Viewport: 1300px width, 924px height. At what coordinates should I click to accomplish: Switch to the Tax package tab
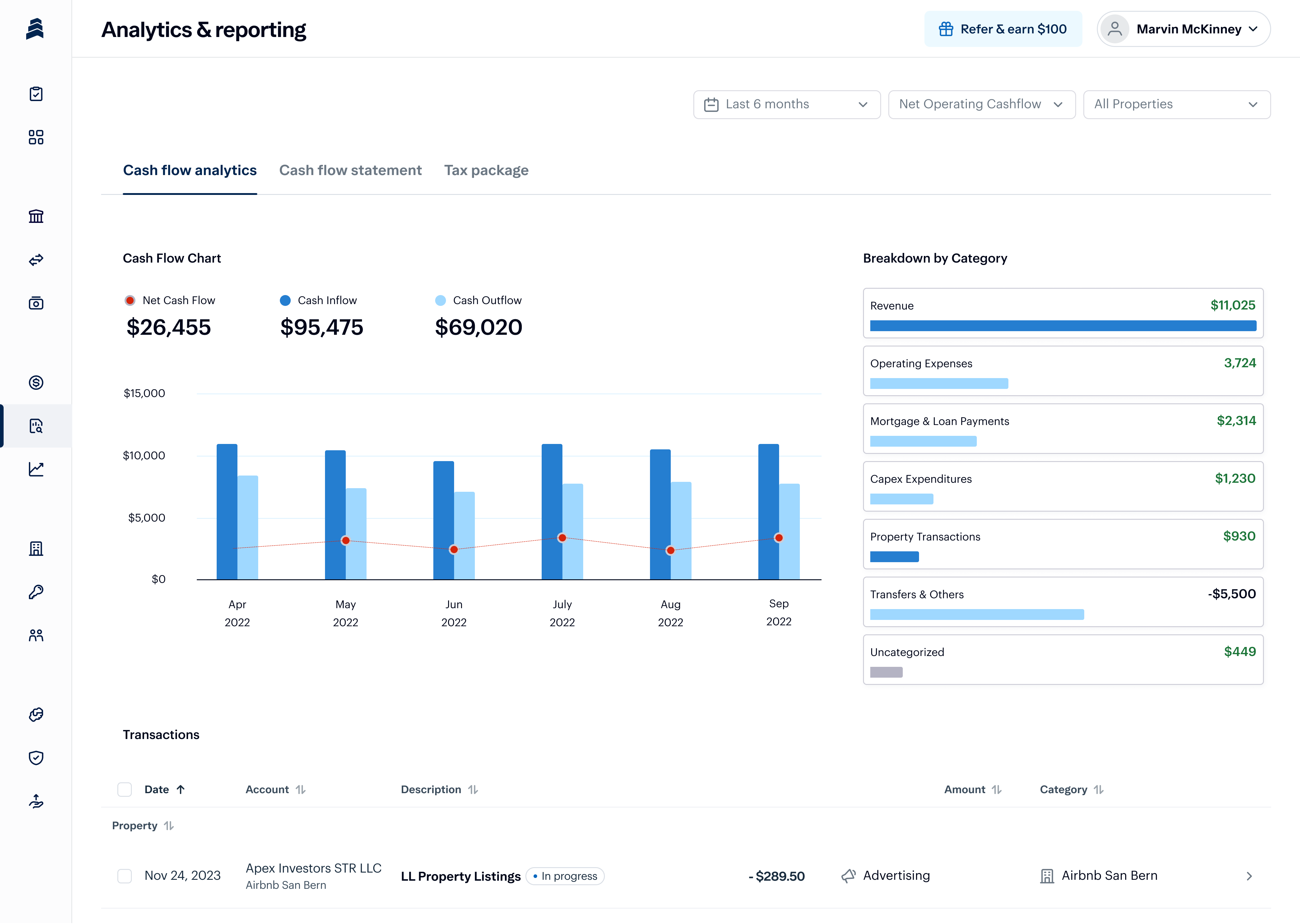tap(486, 171)
